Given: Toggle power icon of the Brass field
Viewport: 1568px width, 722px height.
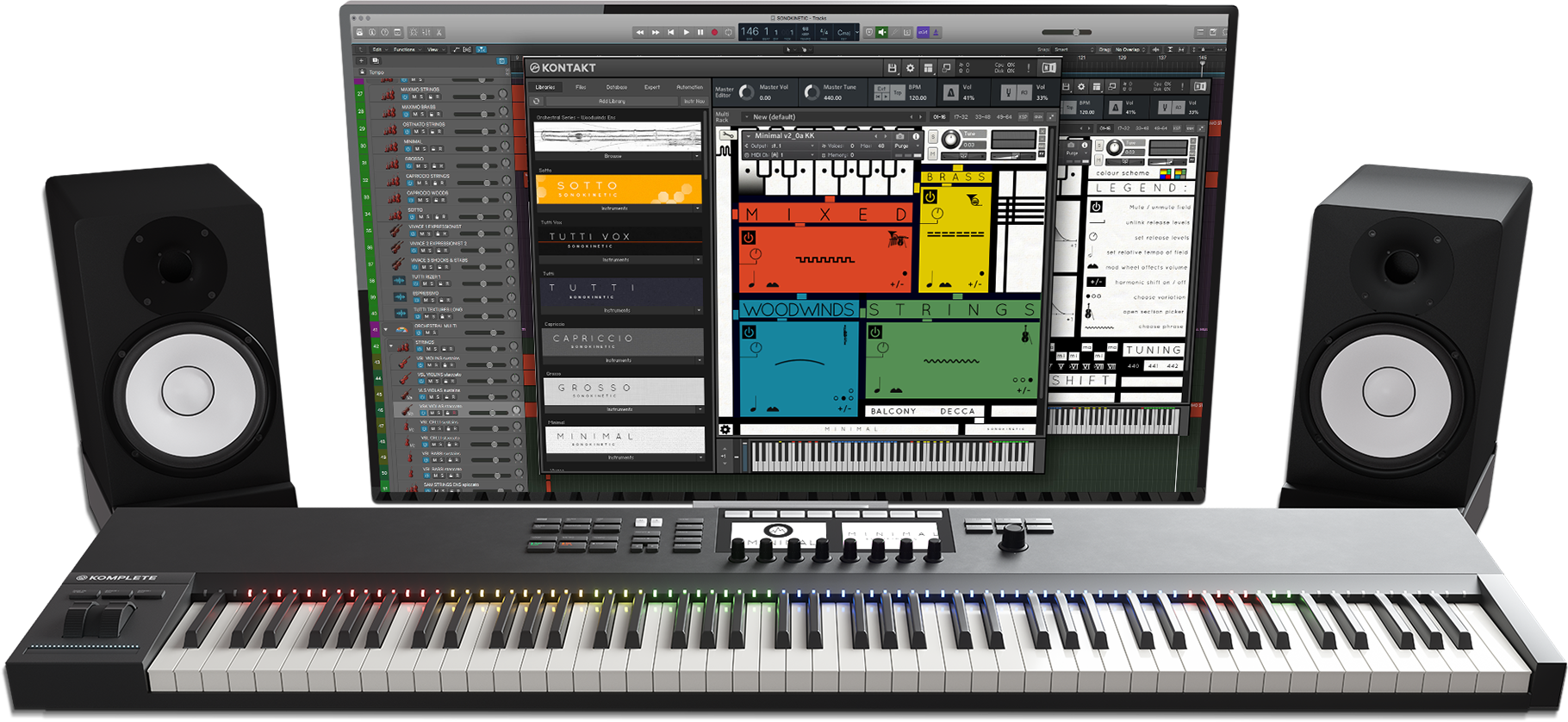Looking at the screenshot, I should coord(930,196).
